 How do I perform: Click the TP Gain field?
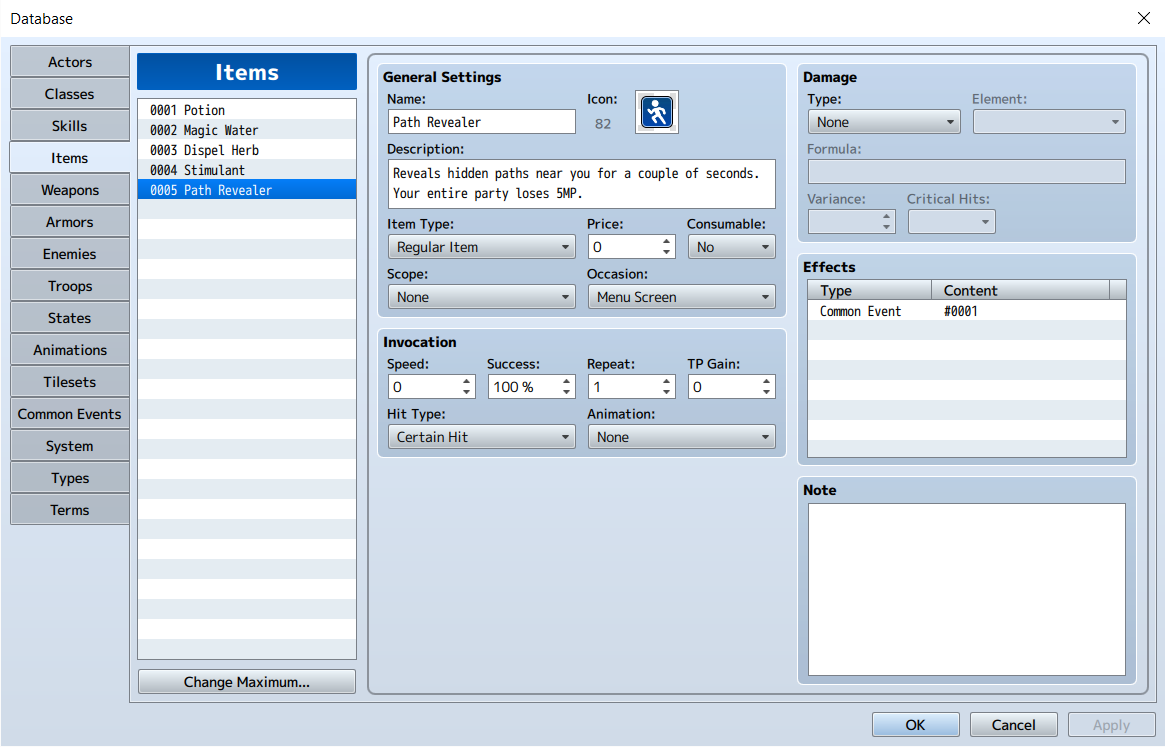[x=724, y=387]
